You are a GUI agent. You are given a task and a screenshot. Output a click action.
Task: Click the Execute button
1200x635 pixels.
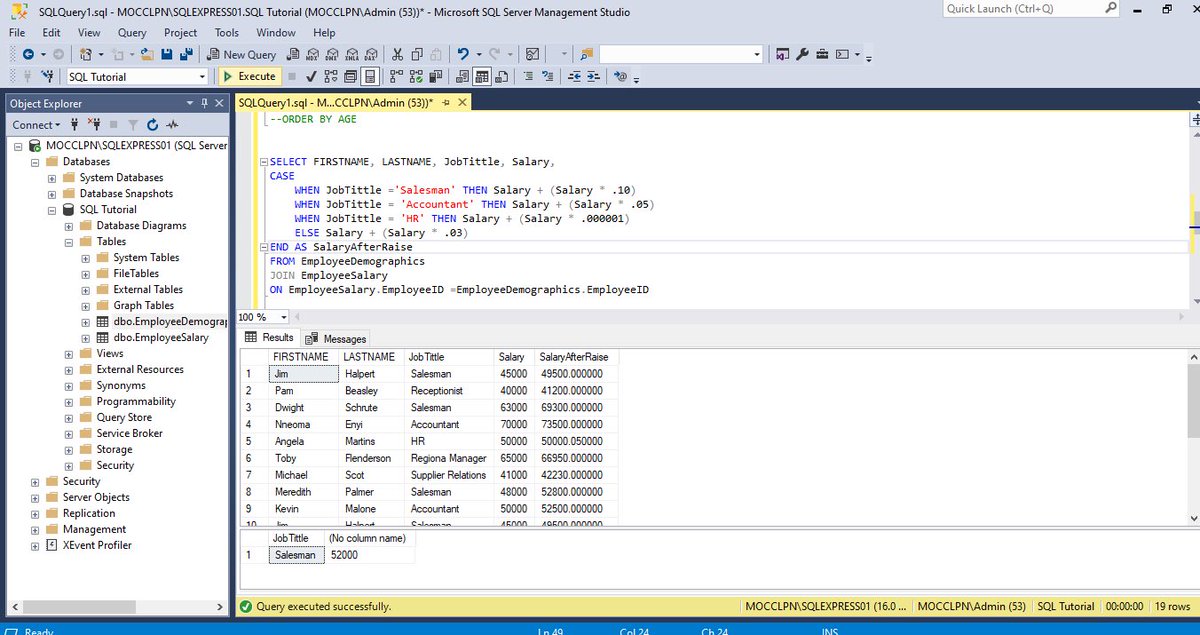[249, 77]
